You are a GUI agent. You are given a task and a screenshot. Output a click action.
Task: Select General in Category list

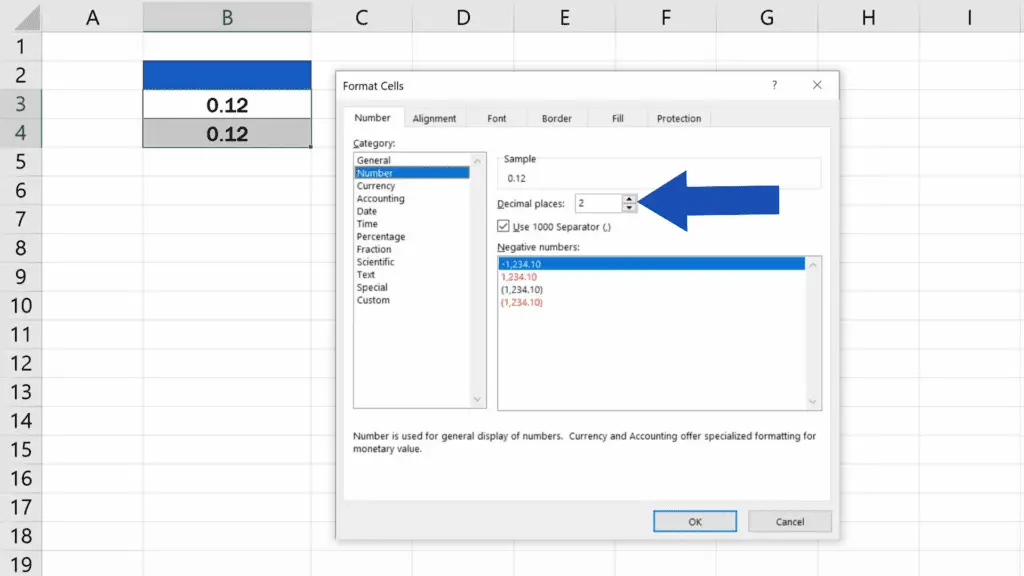tap(411, 160)
